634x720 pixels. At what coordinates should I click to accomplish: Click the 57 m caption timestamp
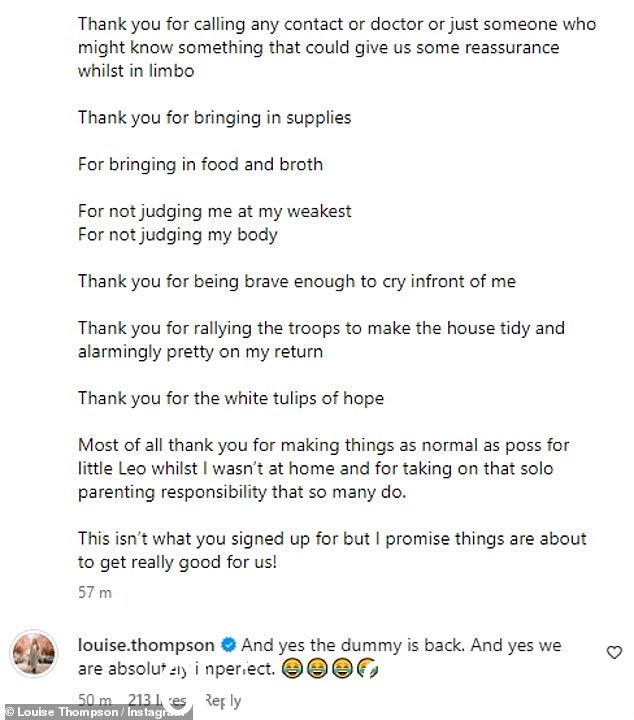(x=95, y=592)
